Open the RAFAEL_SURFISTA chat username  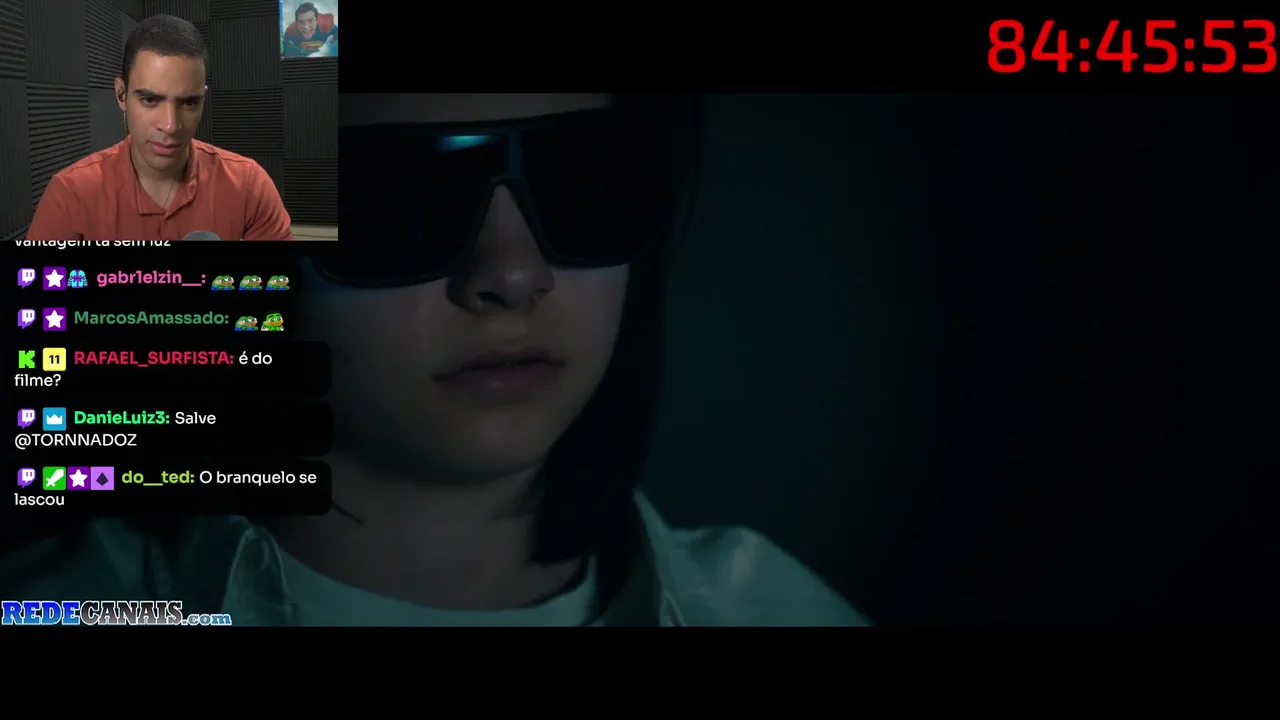pyautogui.click(x=154, y=358)
